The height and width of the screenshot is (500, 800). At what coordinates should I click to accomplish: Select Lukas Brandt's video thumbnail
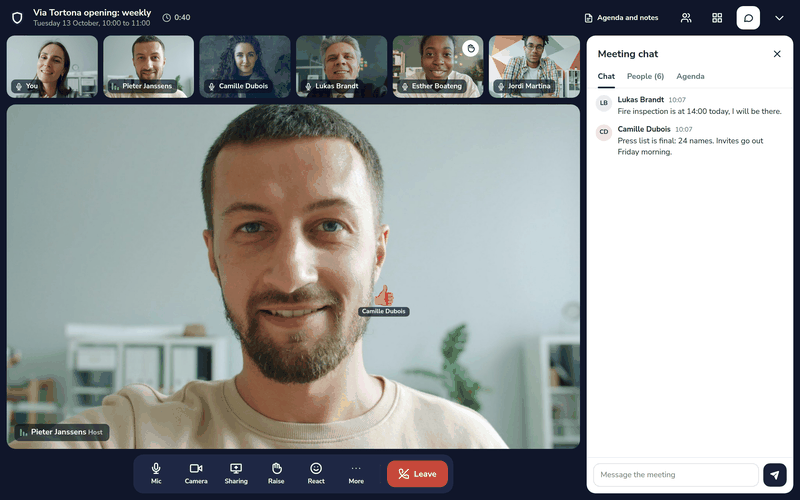(x=341, y=66)
